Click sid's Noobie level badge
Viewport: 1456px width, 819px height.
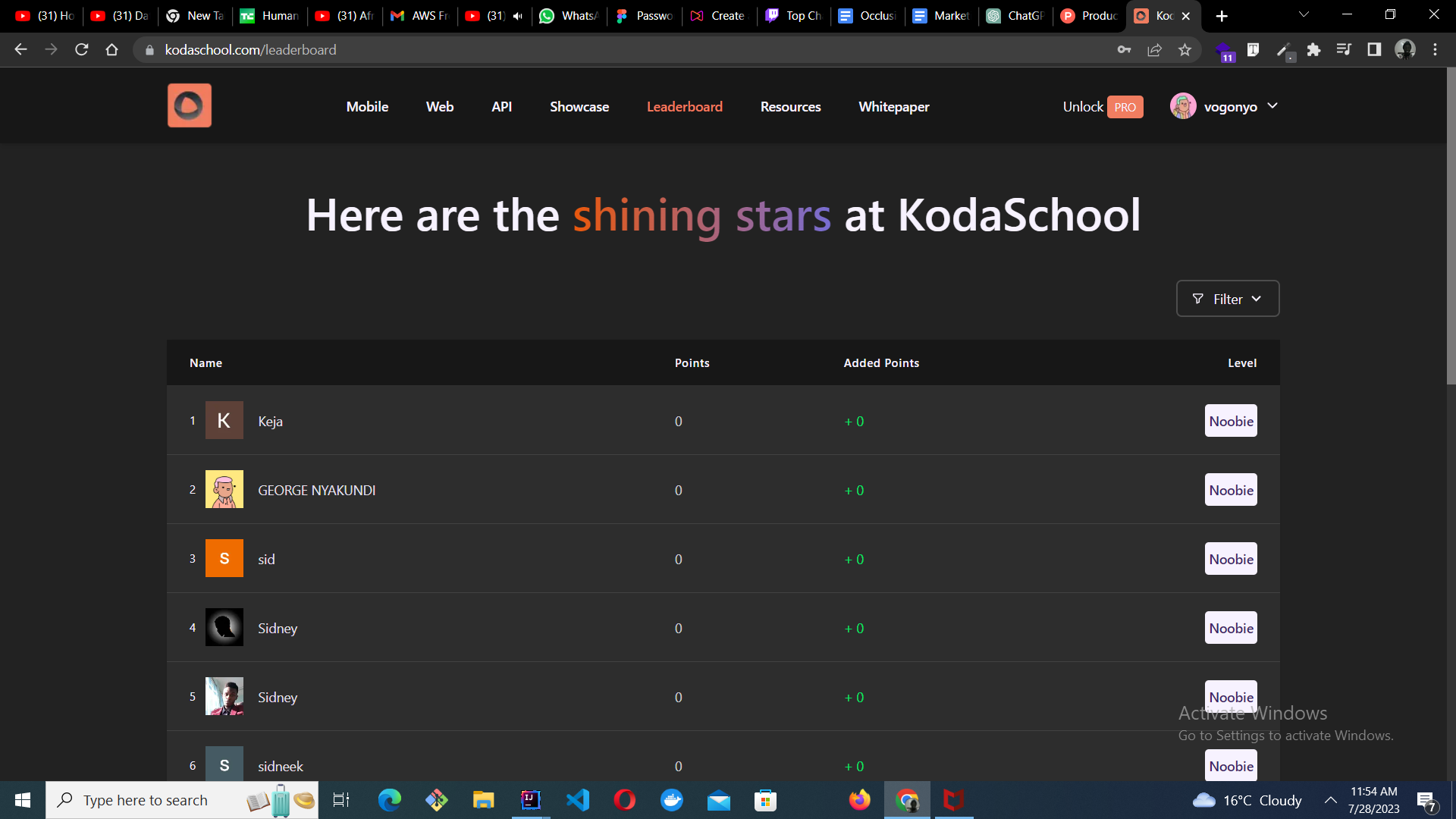pos(1231,559)
